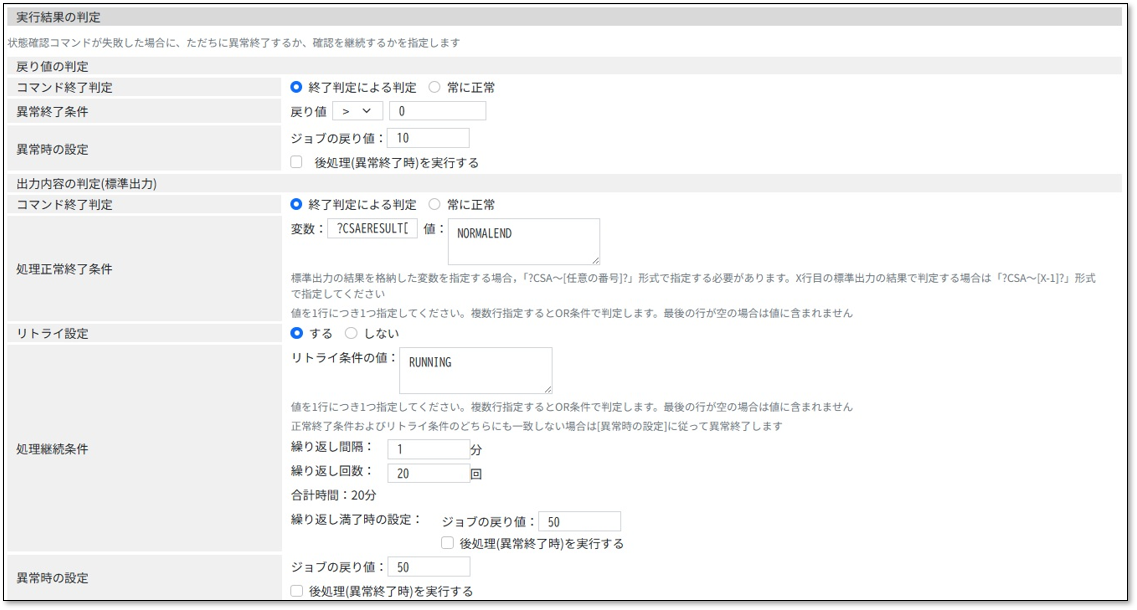Choose 常に正常 under 出力内容の判定(標準出力)
Viewport: 1137px width, 610px height.
click(434, 204)
